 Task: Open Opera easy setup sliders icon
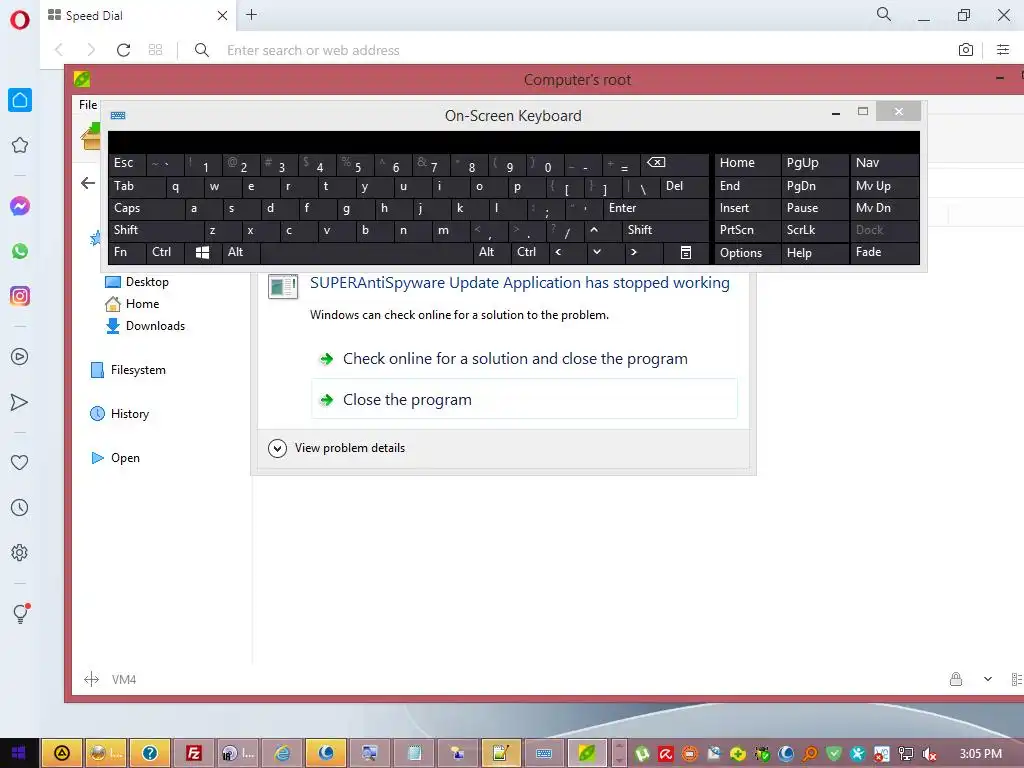coord(1003,50)
